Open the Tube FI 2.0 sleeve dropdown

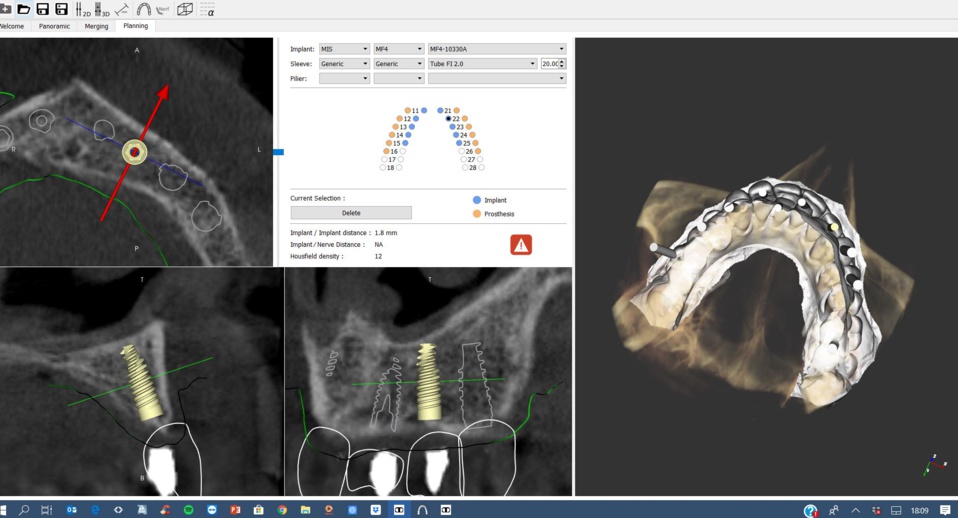click(x=482, y=64)
